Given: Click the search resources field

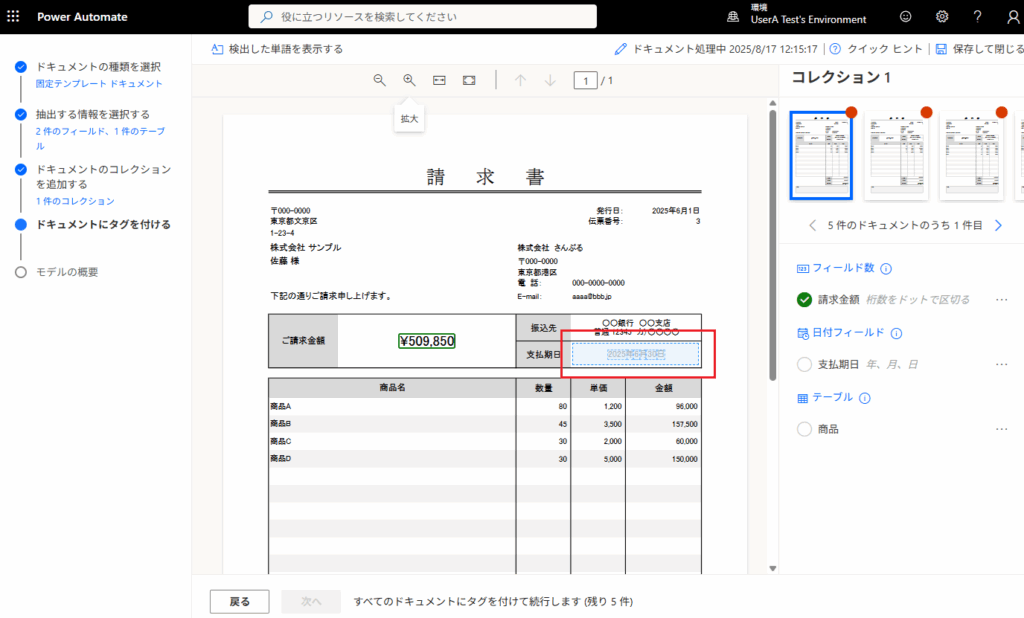Looking at the screenshot, I should coord(423,16).
